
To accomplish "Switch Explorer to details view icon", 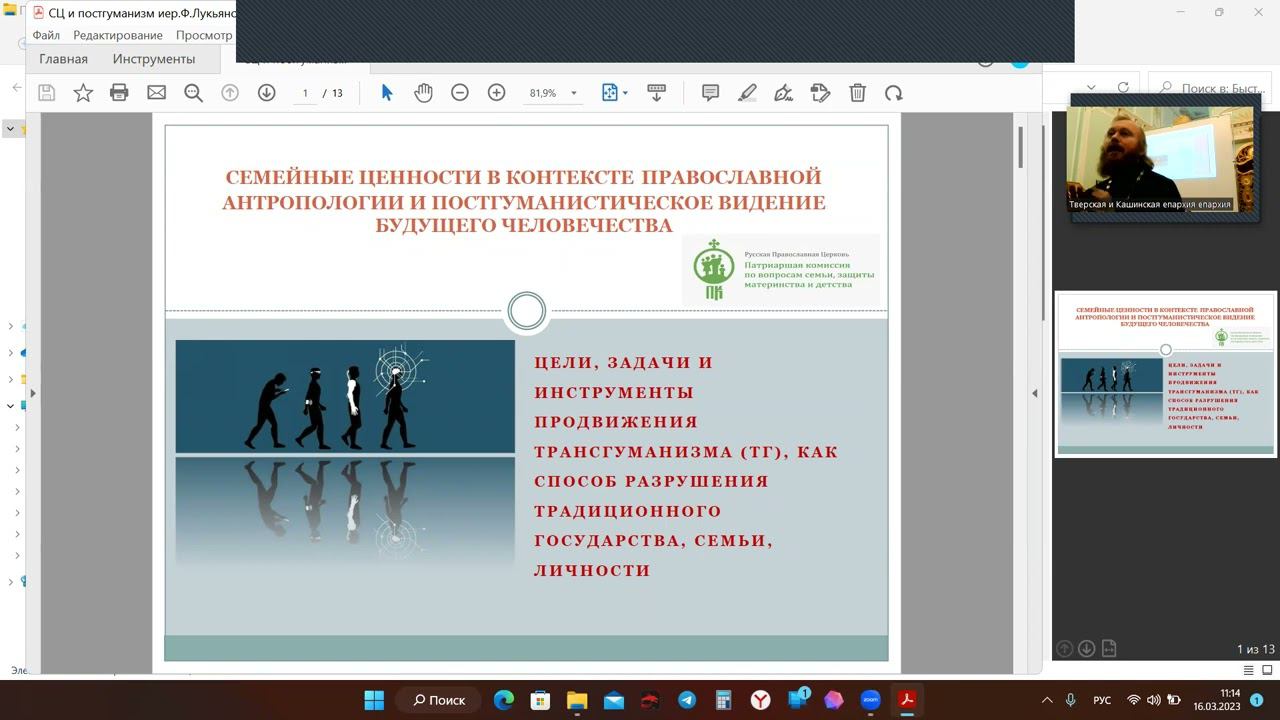I will 1249,670.
